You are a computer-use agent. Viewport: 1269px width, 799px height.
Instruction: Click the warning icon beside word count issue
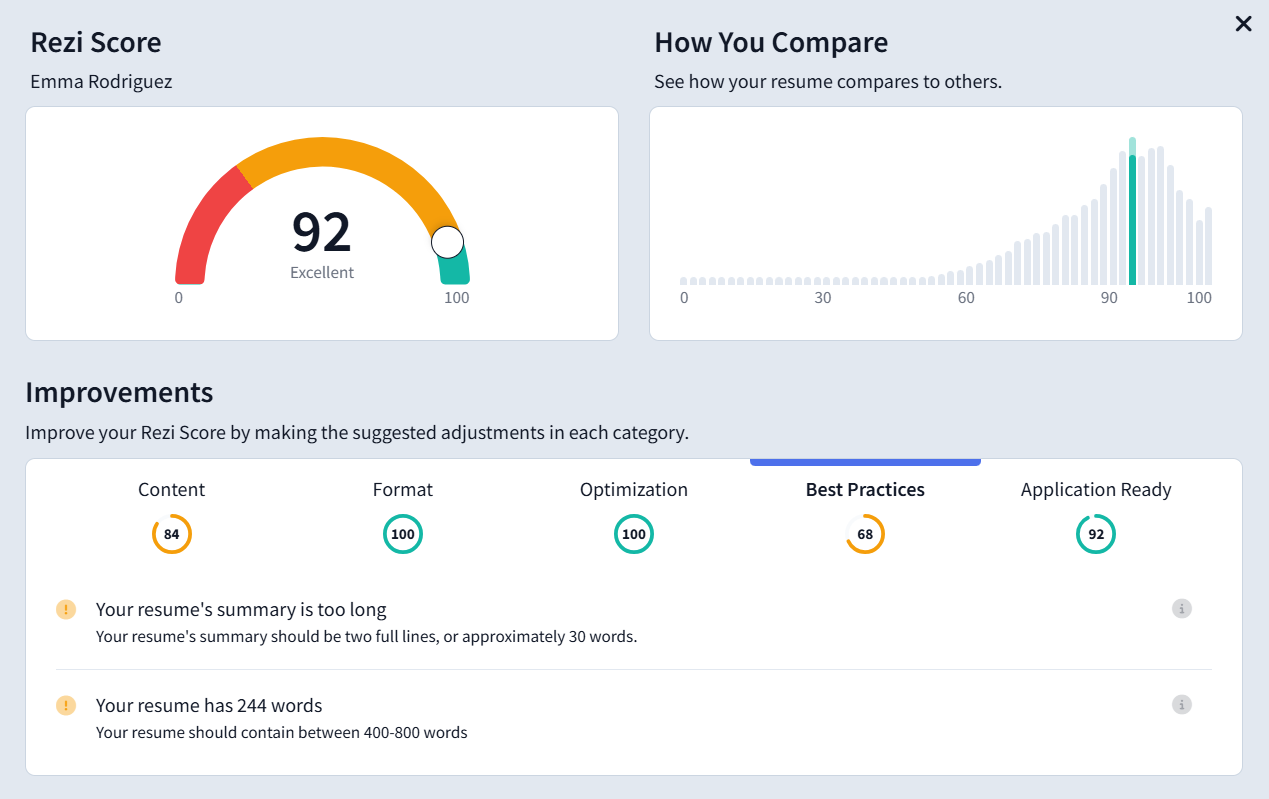click(66, 705)
